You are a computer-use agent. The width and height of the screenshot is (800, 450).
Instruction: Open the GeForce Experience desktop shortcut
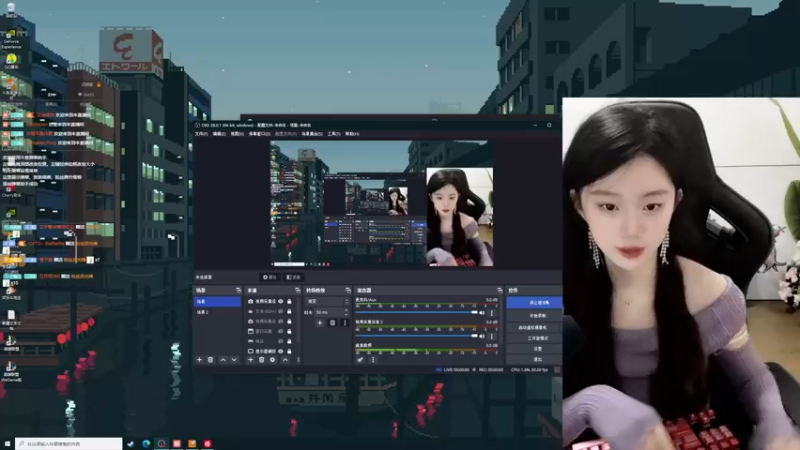click(11, 38)
